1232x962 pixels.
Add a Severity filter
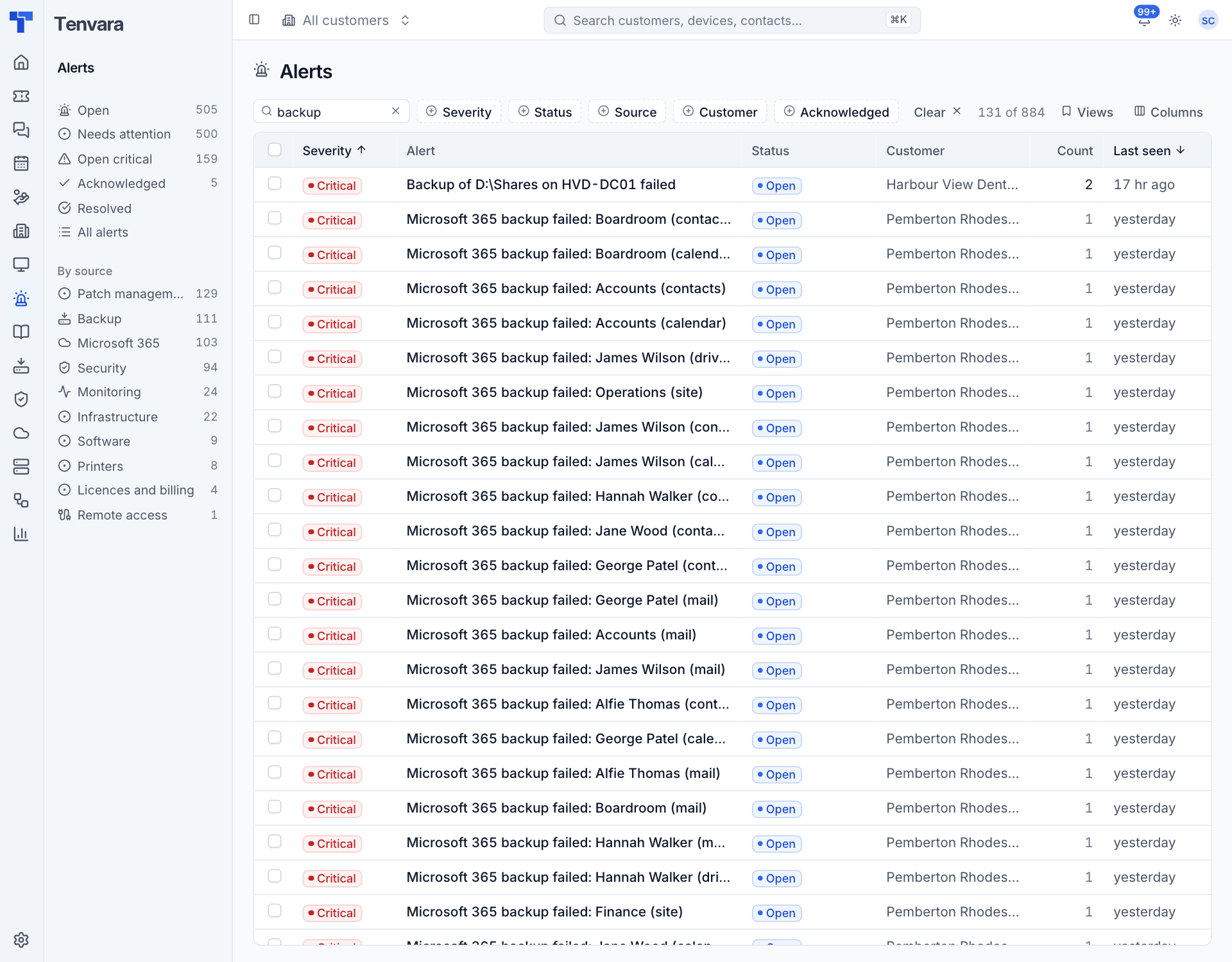click(459, 112)
